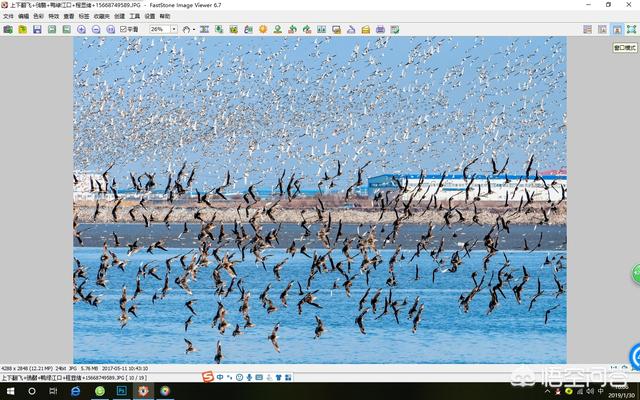Viewport: 640px width, 400px height.
Task: Open the Sogou soft keyboard icon
Action: pyautogui.click(x=259, y=378)
